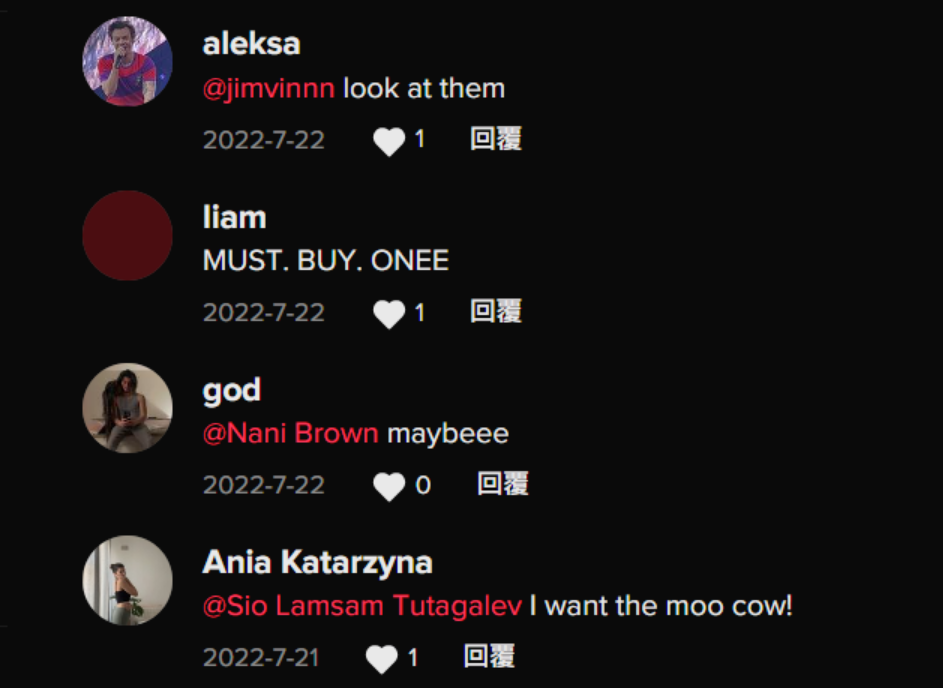Open god's profile picture

click(x=127, y=408)
